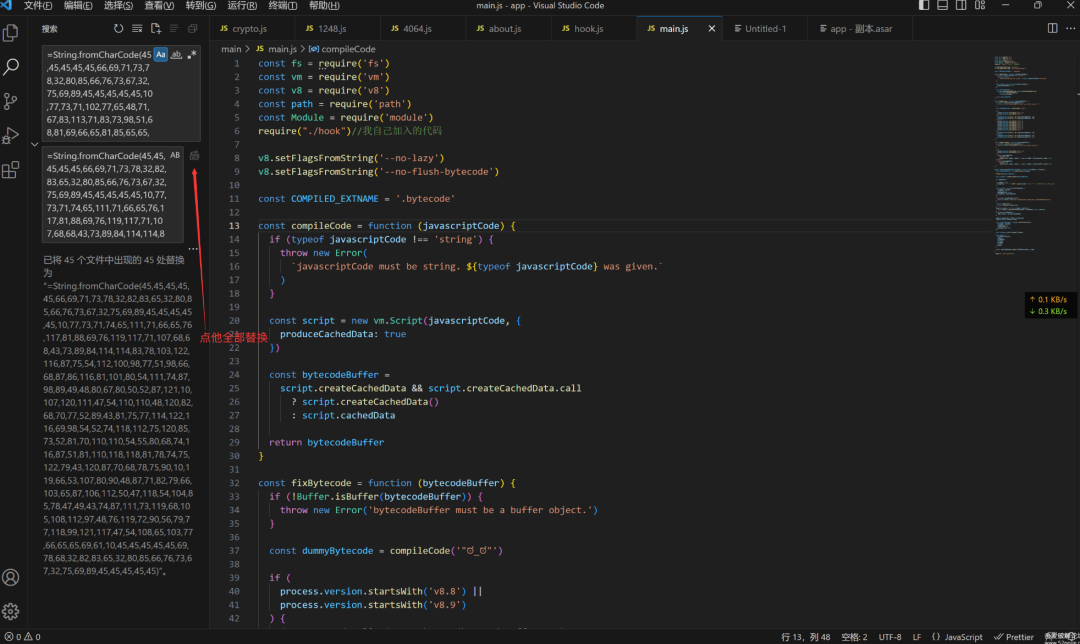1080x644 pixels.
Task: Open Accounts menu in activity bar
Action: [x=10, y=577]
